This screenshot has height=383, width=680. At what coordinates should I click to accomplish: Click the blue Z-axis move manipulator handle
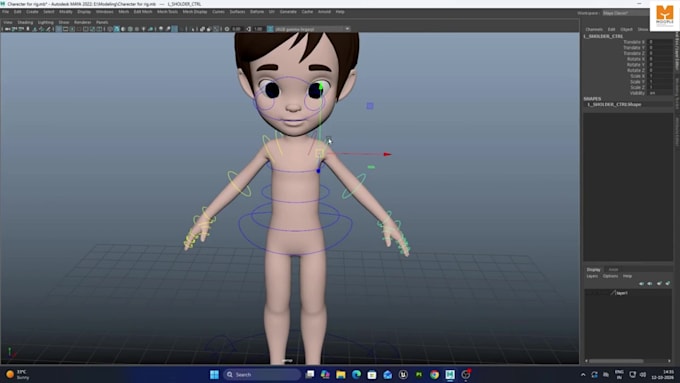[x=319, y=170]
